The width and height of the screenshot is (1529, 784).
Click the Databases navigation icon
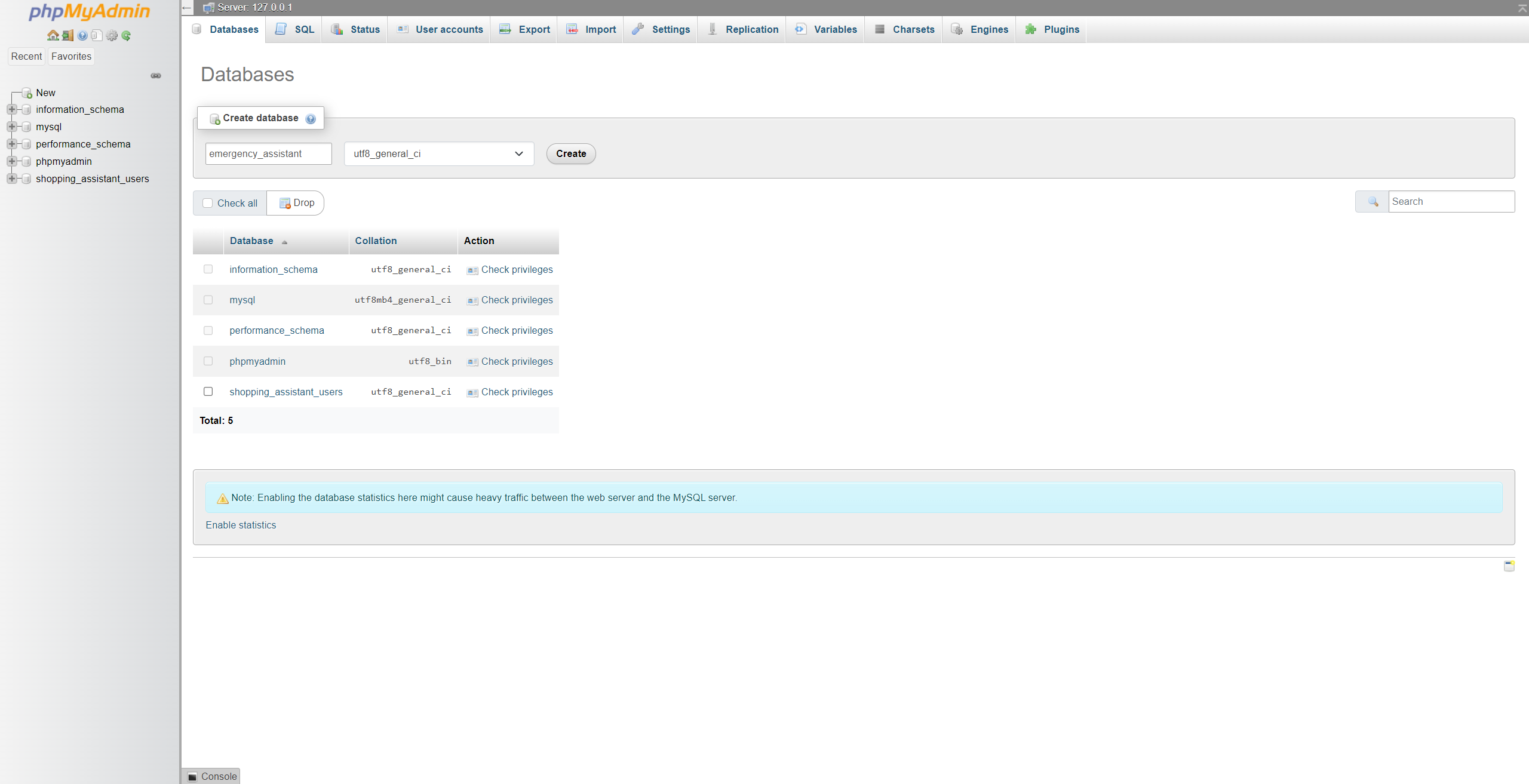(x=198, y=29)
